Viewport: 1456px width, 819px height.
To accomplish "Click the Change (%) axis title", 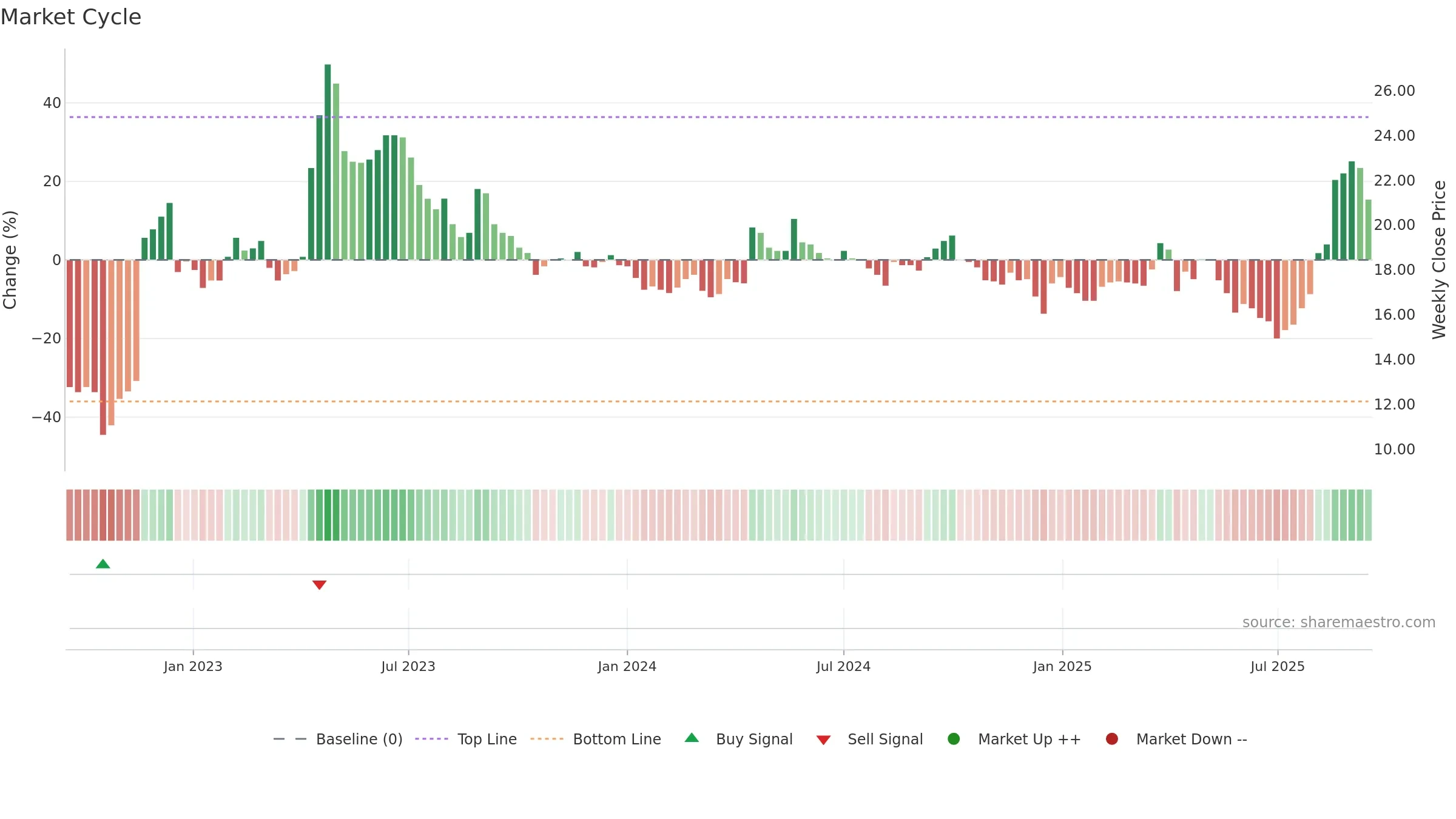I will (10, 260).
